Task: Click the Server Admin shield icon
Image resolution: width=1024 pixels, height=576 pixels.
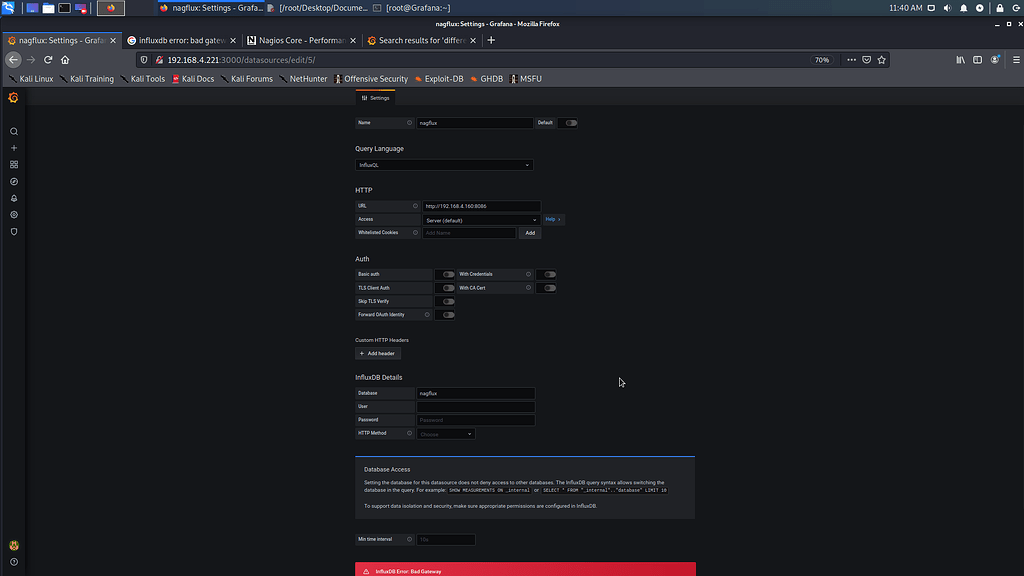Action: point(13,232)
